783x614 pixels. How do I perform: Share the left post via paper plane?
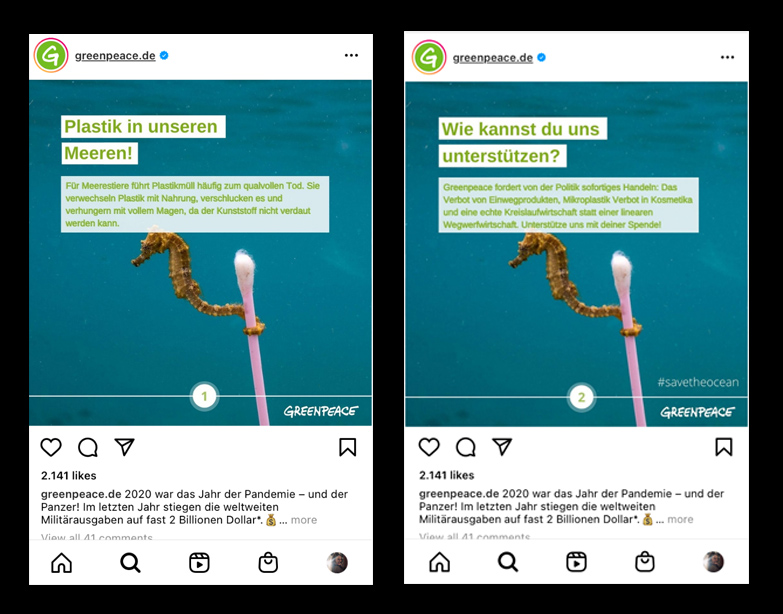coord(124,447)
